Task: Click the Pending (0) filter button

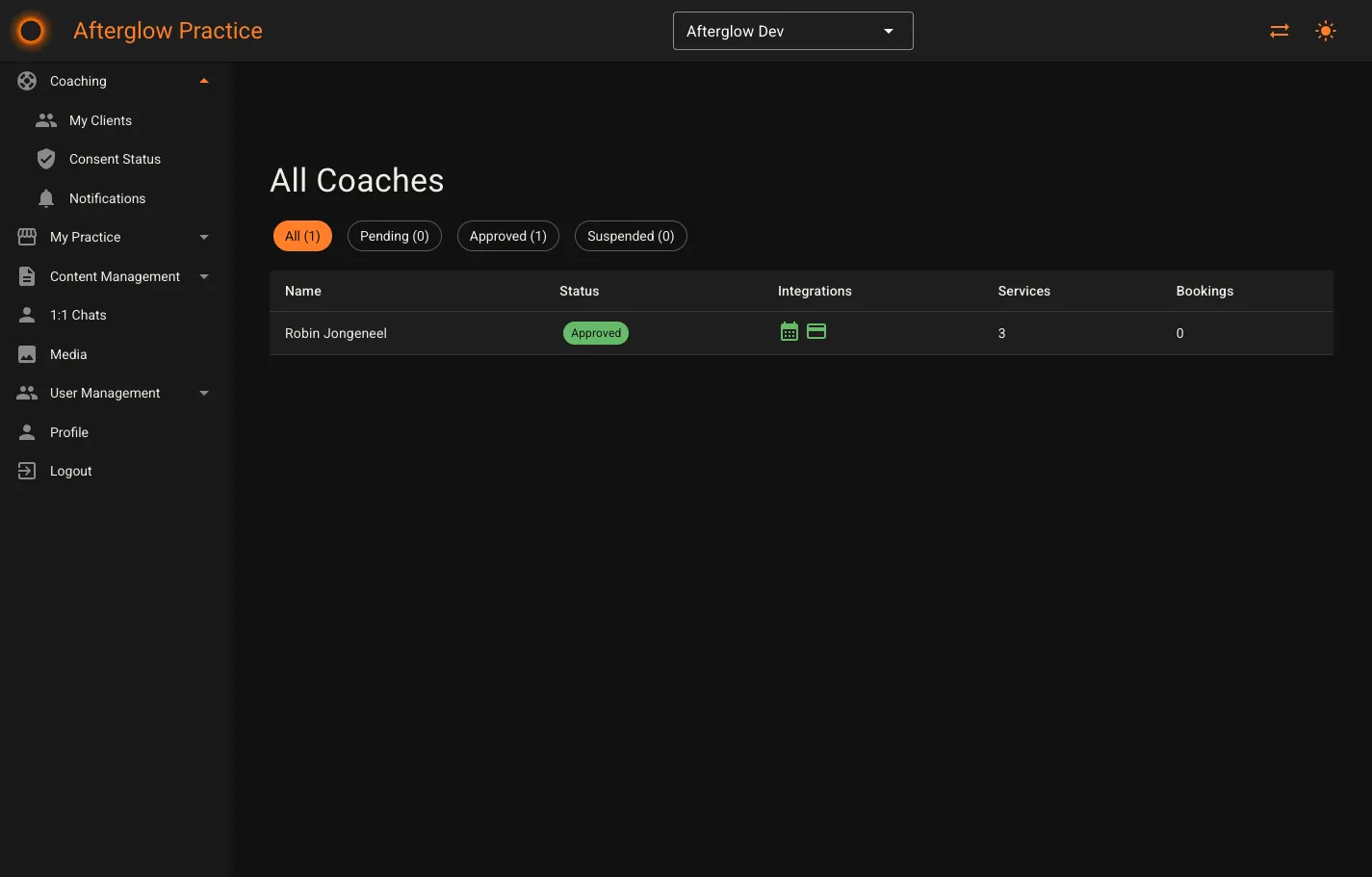Action: pos(394,235)
